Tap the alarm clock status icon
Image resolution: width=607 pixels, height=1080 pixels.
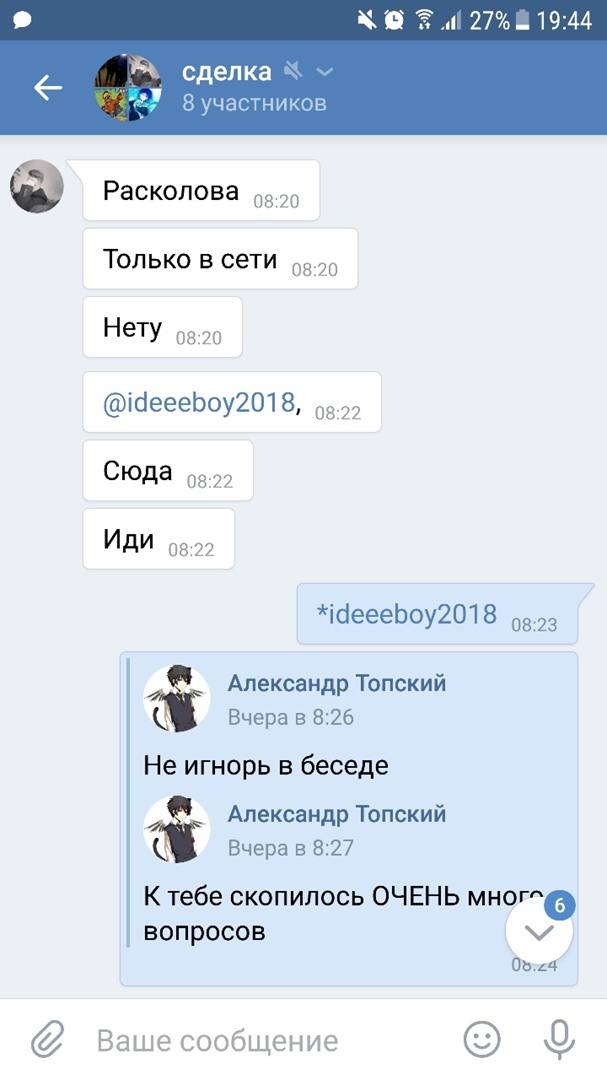coord(394,21)
